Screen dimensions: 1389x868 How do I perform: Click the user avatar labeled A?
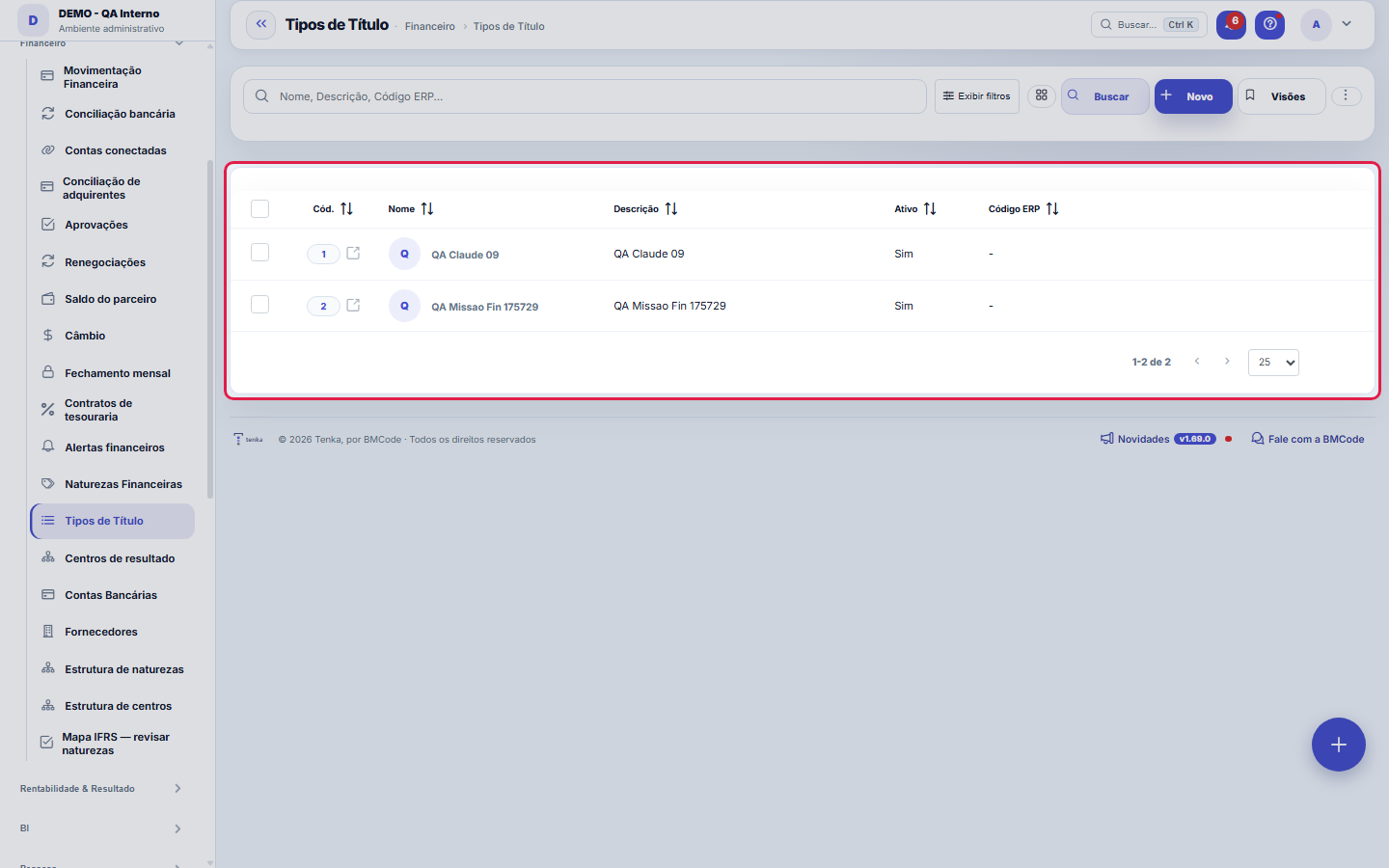coord(1316,25)
